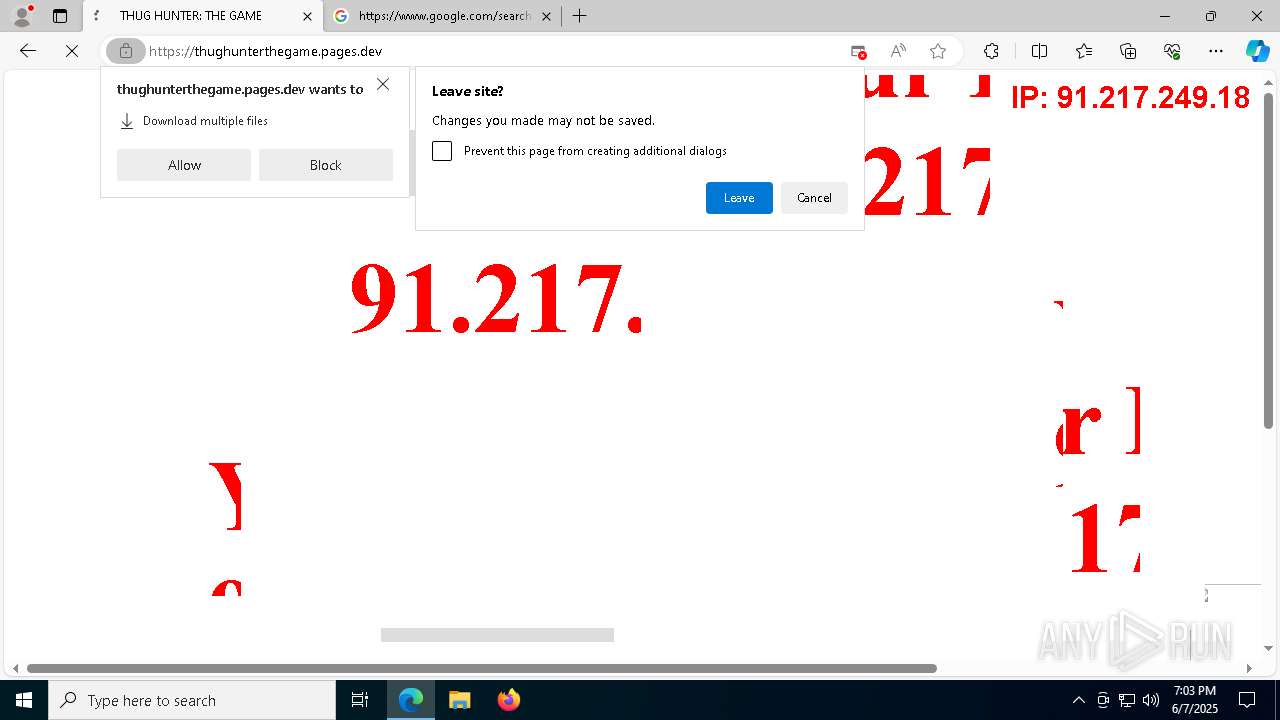
Task: Open blocked downloads indicator in address bar
Action: coord(858,51)
